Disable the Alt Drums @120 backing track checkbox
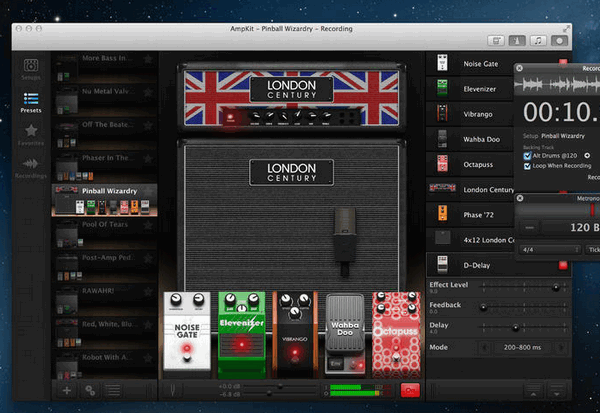 click(x=527, y=156)
